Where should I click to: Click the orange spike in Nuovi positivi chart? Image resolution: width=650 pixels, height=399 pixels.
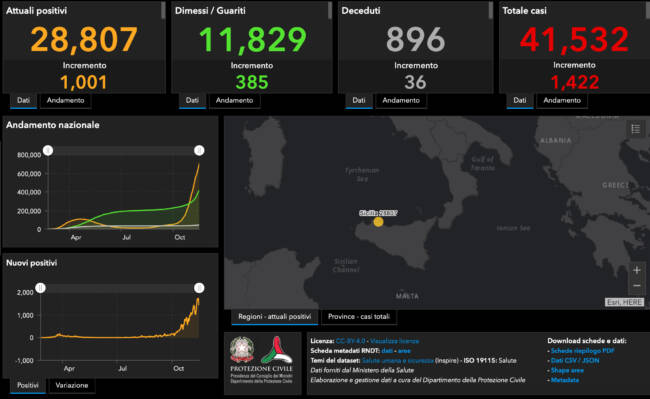click(198, 299)
